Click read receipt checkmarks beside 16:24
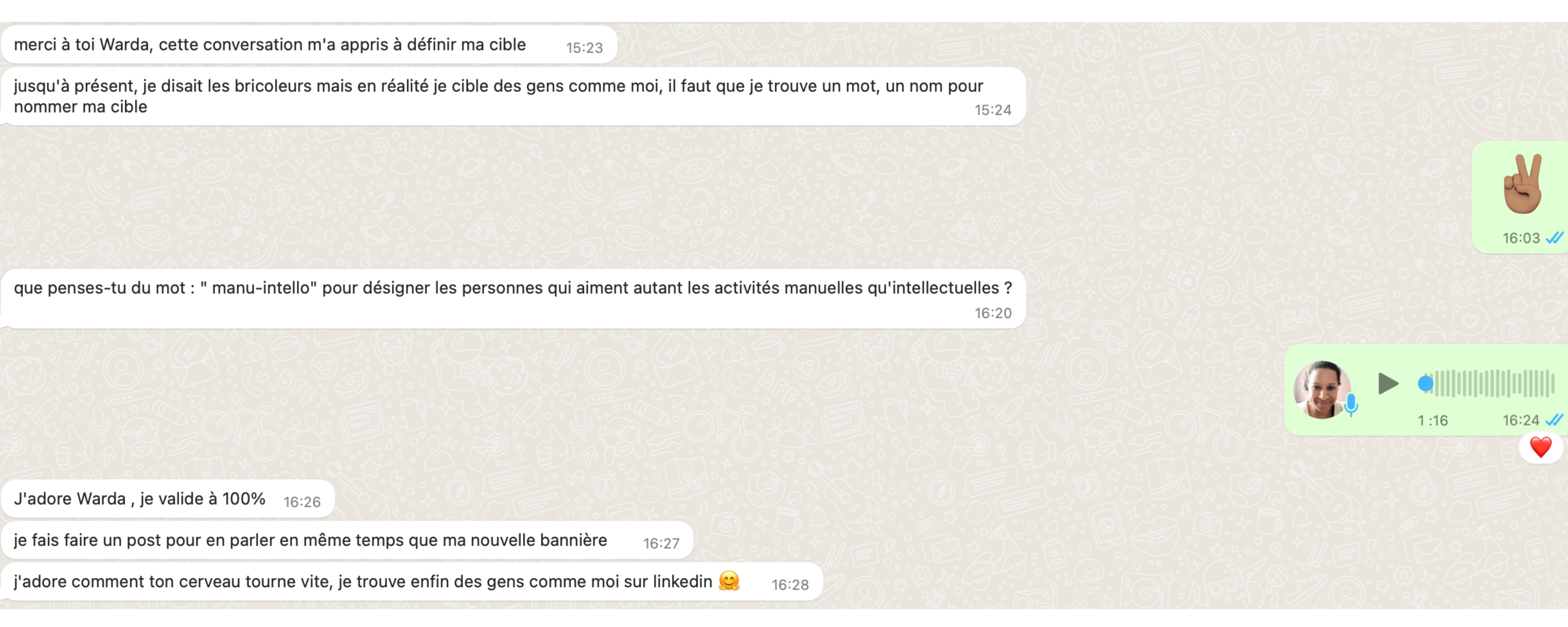Viewport: 1568px width, 627px height. click(x=1554, y=420)
